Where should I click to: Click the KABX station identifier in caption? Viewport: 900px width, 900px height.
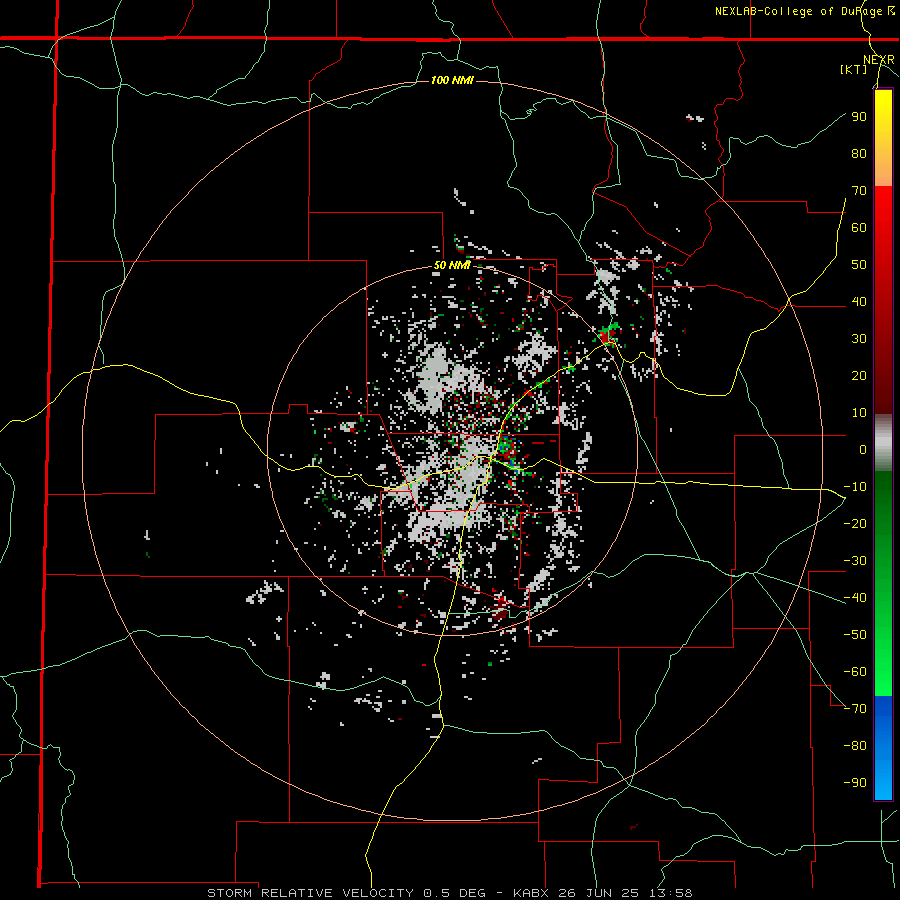533,893
